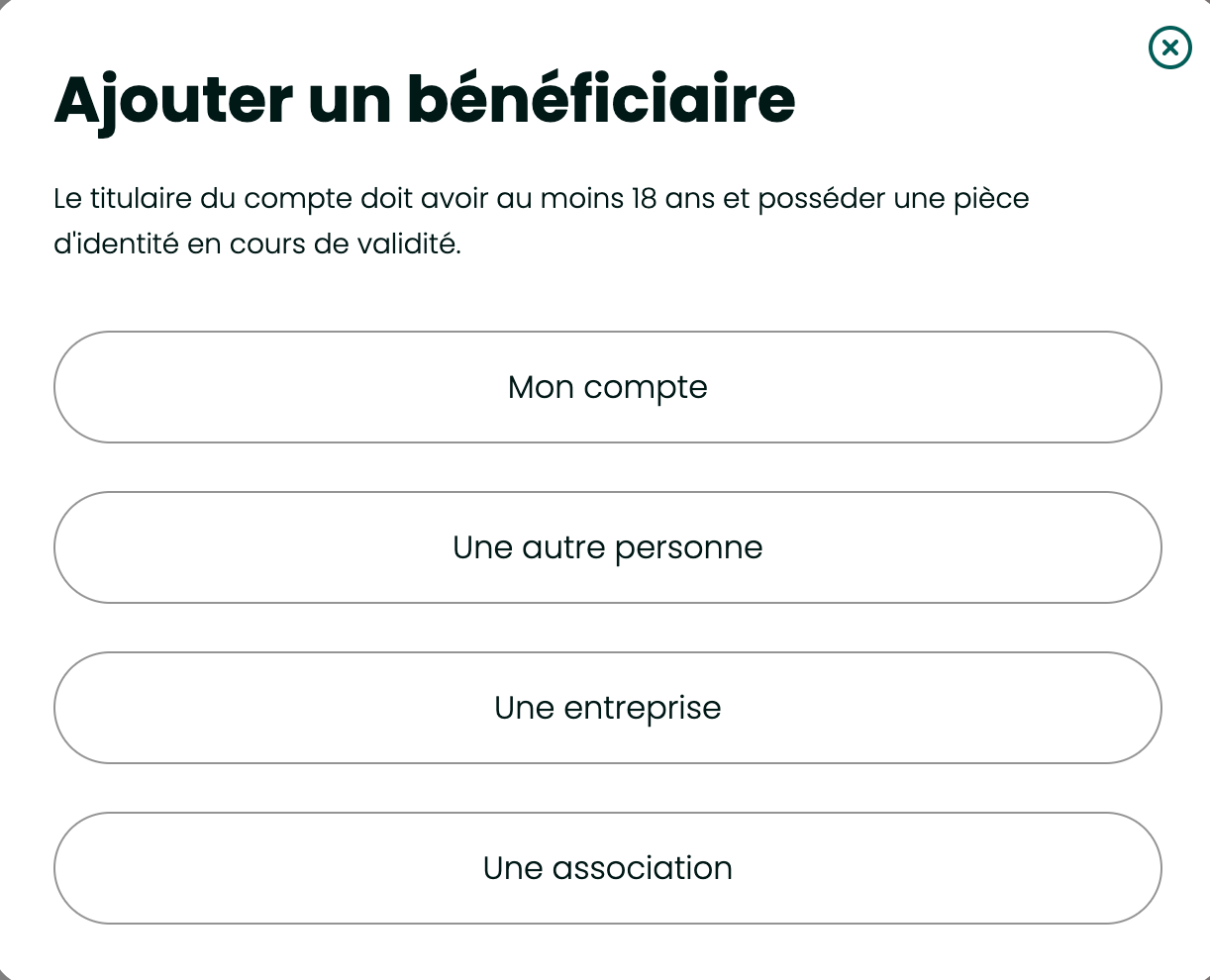Screen dimensions: 1210x980
Task: Select Une association option
Action: 607,868
